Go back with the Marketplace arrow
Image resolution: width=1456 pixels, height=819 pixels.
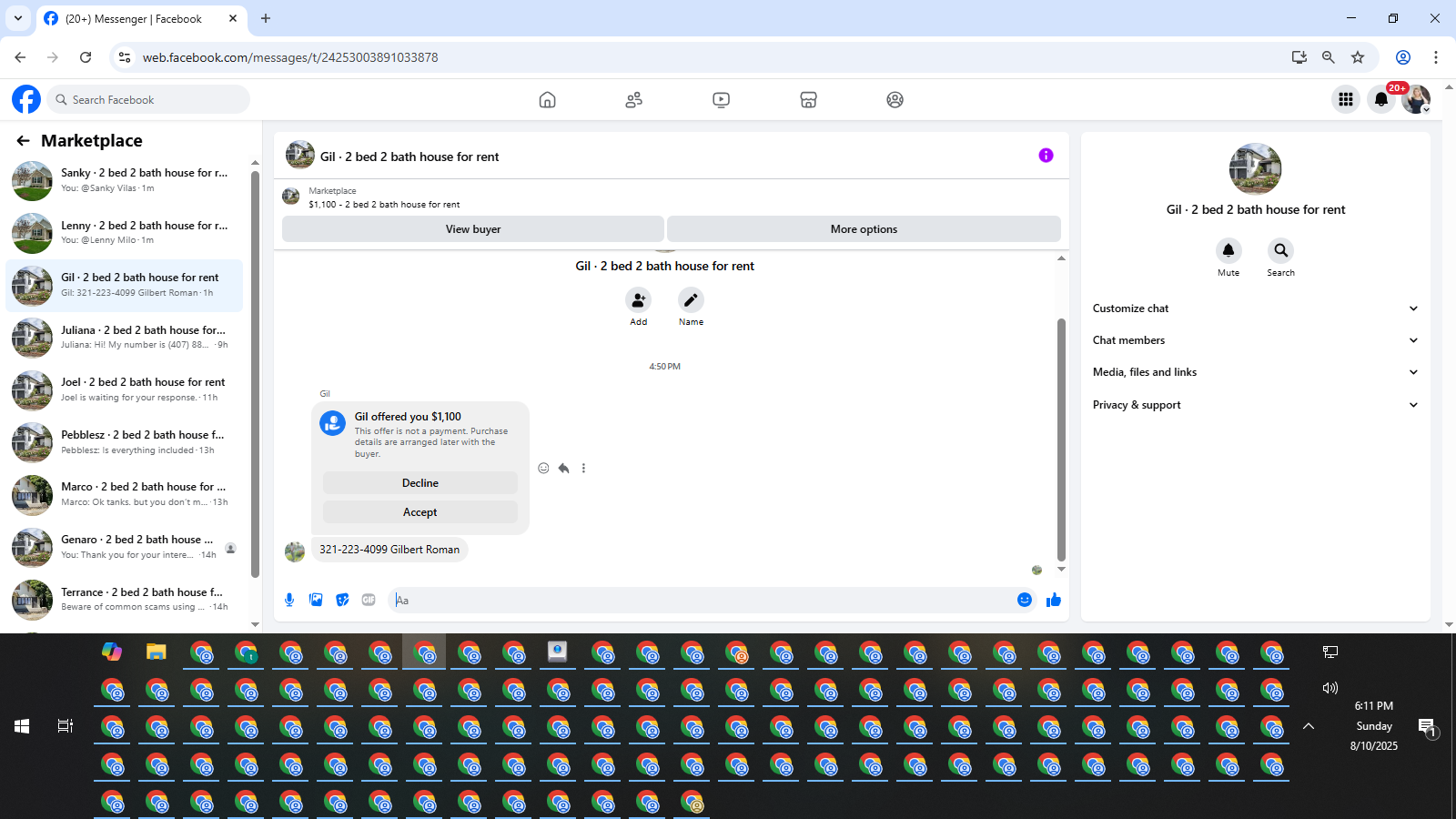coord(23,140)
